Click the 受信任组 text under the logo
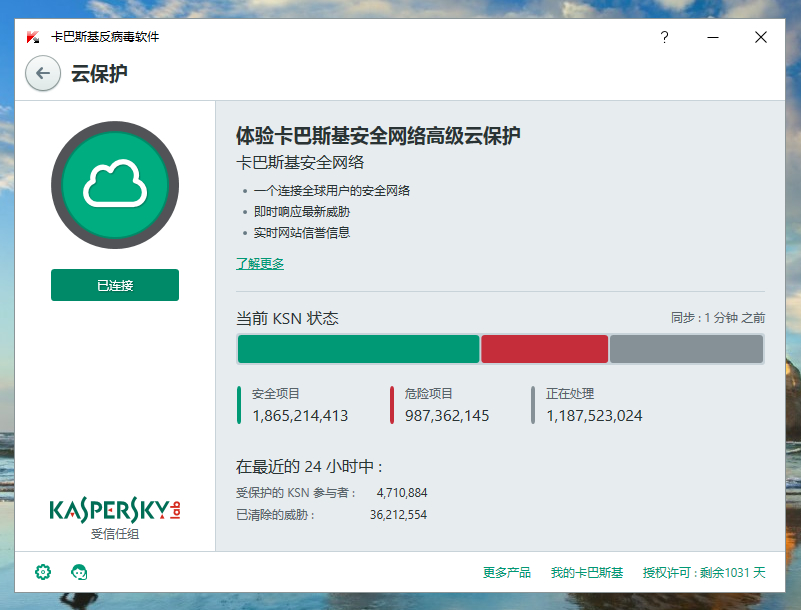 tap(115, 534)
